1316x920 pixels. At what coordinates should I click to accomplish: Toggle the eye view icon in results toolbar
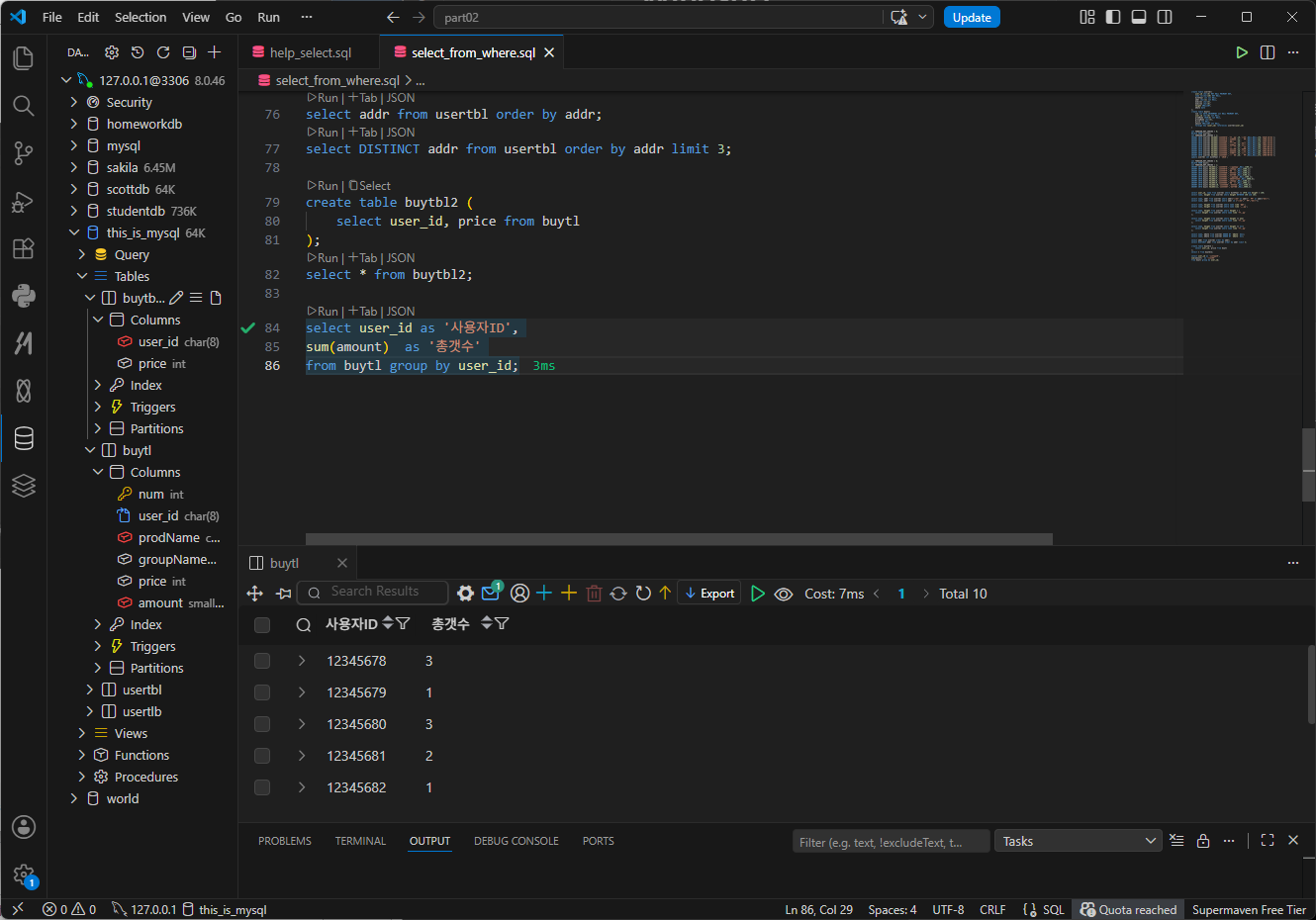pyautogui.click(x=784, y=594)
